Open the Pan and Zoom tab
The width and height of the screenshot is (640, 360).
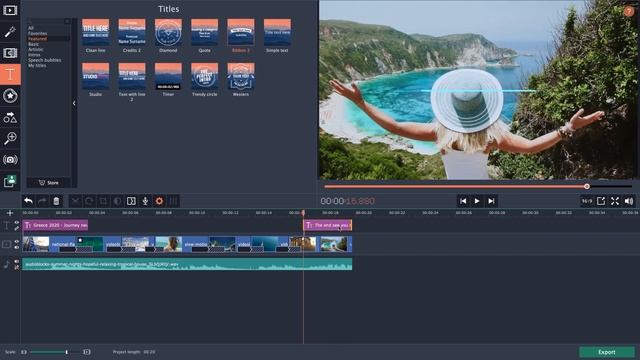(x=10, y=138)
